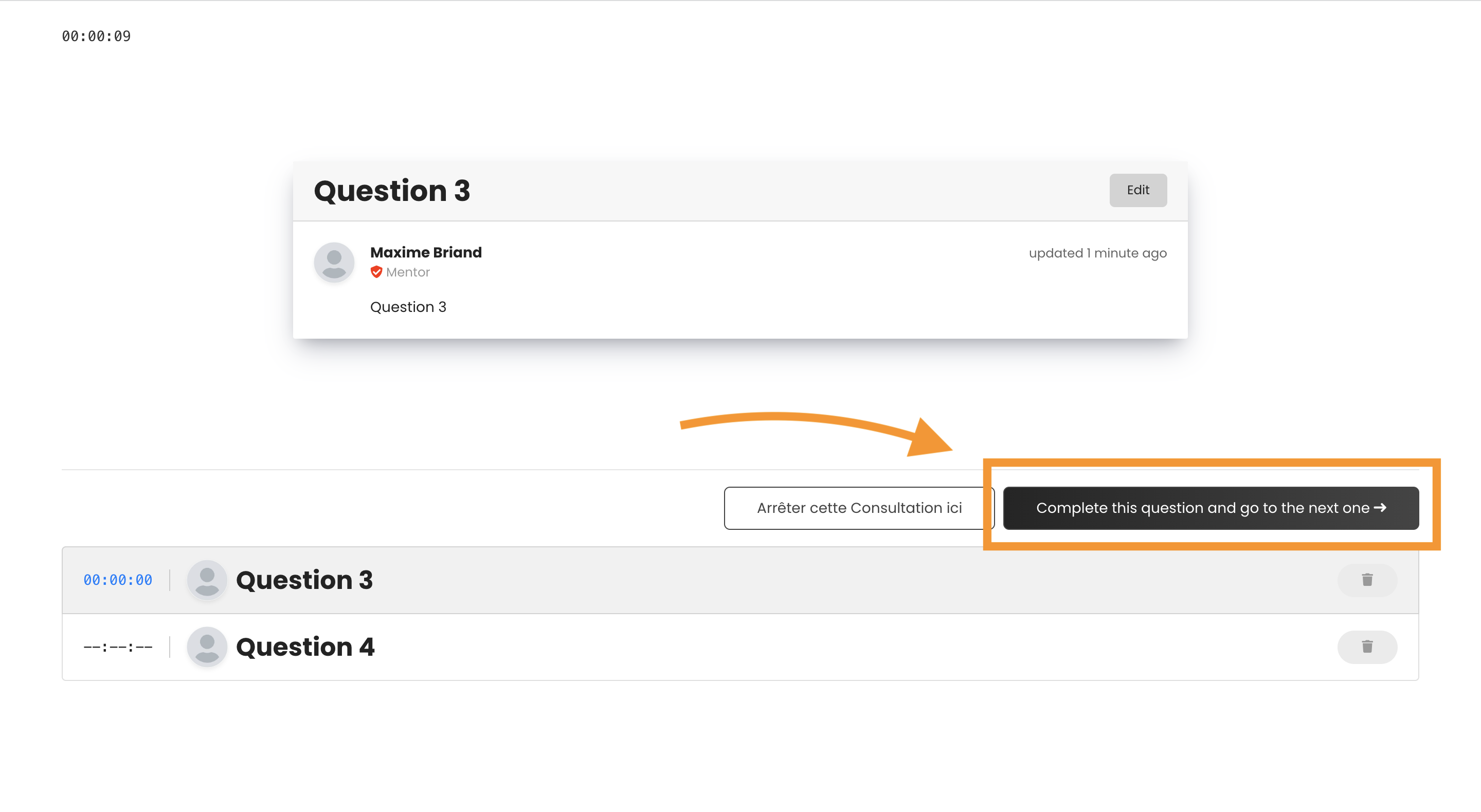
Task: Click the 'updated 1 minute ago' timestamp
Action: (x=1097, y=253)
